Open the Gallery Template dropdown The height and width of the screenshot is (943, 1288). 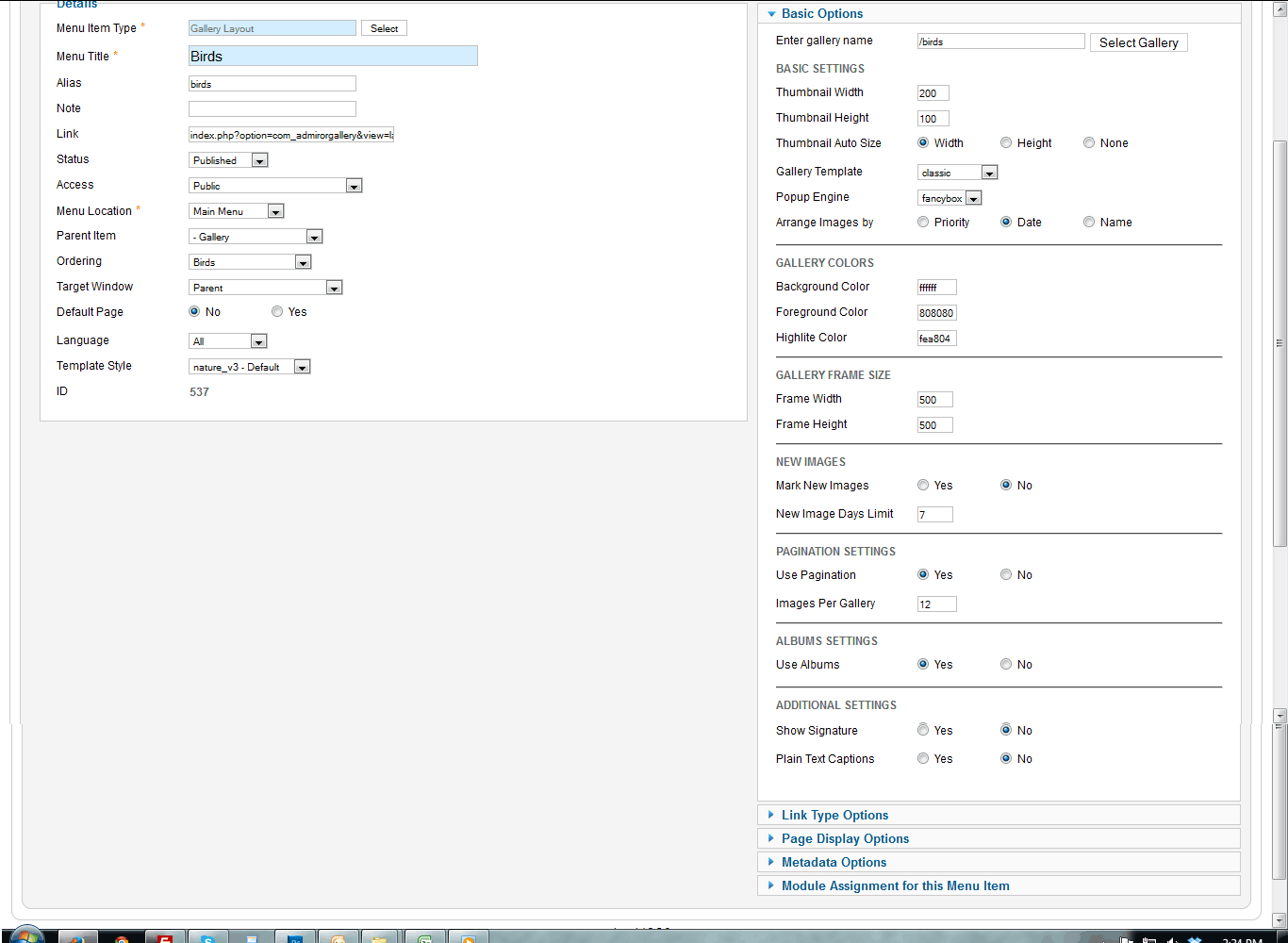click(957, 173)
